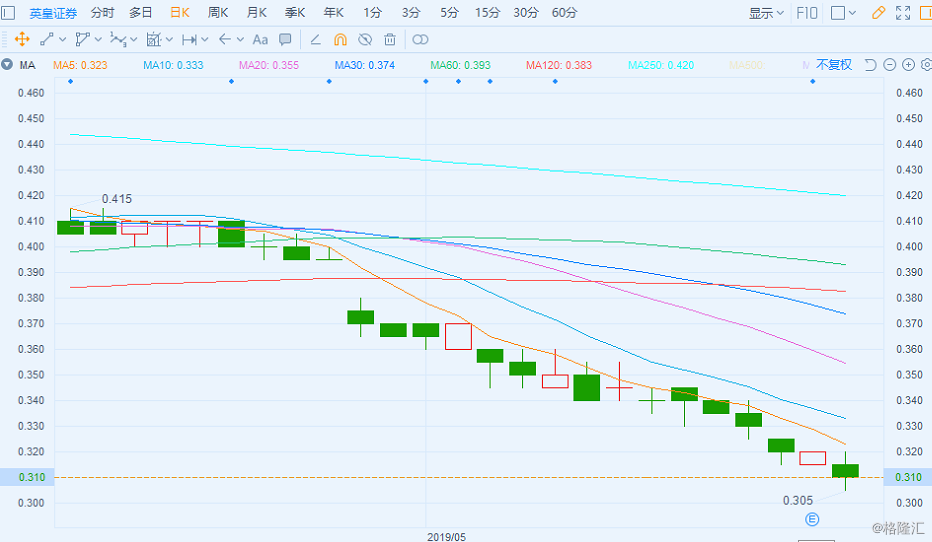Switch to the 分时 intraday tab
The width and height of the screenshot is (932, 542).
pyautogui.click(x=102, y=13)
